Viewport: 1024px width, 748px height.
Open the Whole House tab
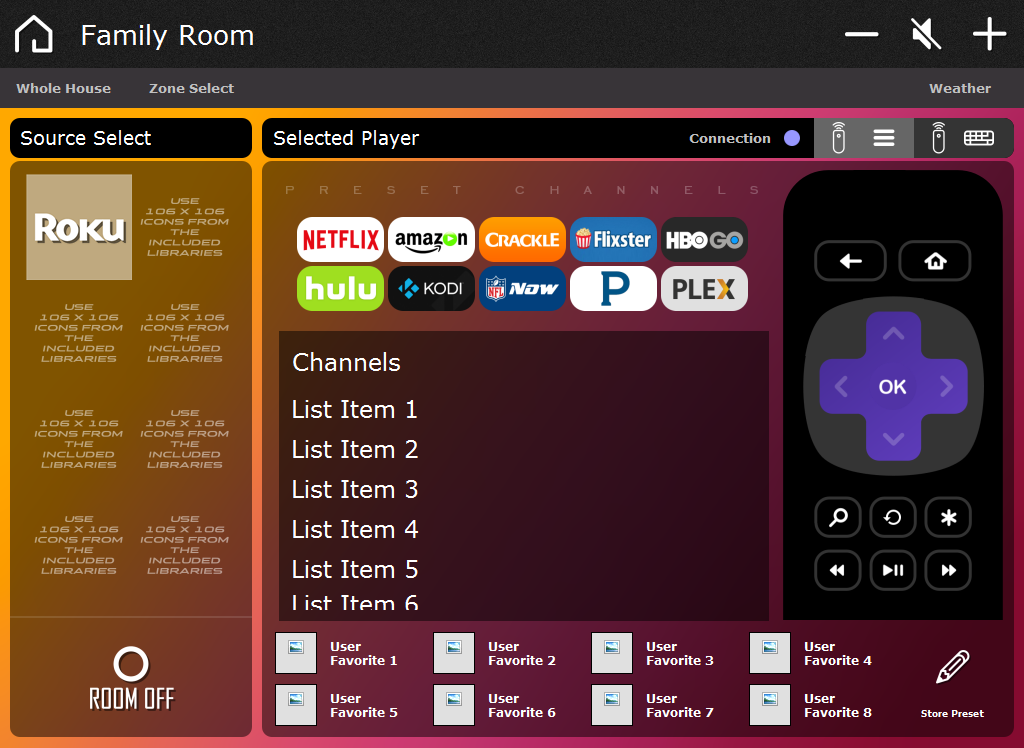63,88
